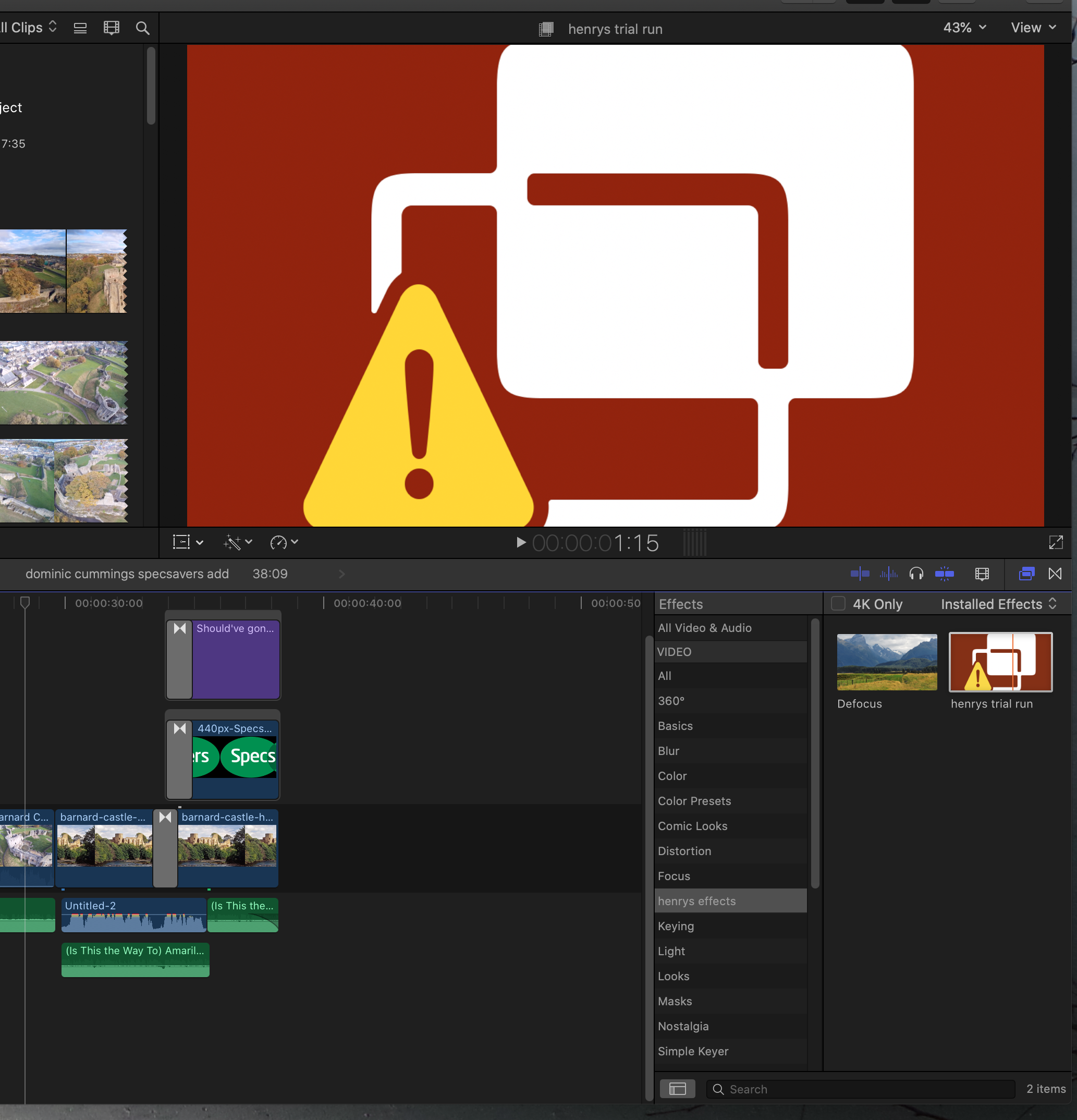This screenshot has height=1120, width=1077.
Task: Click the browser search magnifier icon
Action: pos(142,28)
